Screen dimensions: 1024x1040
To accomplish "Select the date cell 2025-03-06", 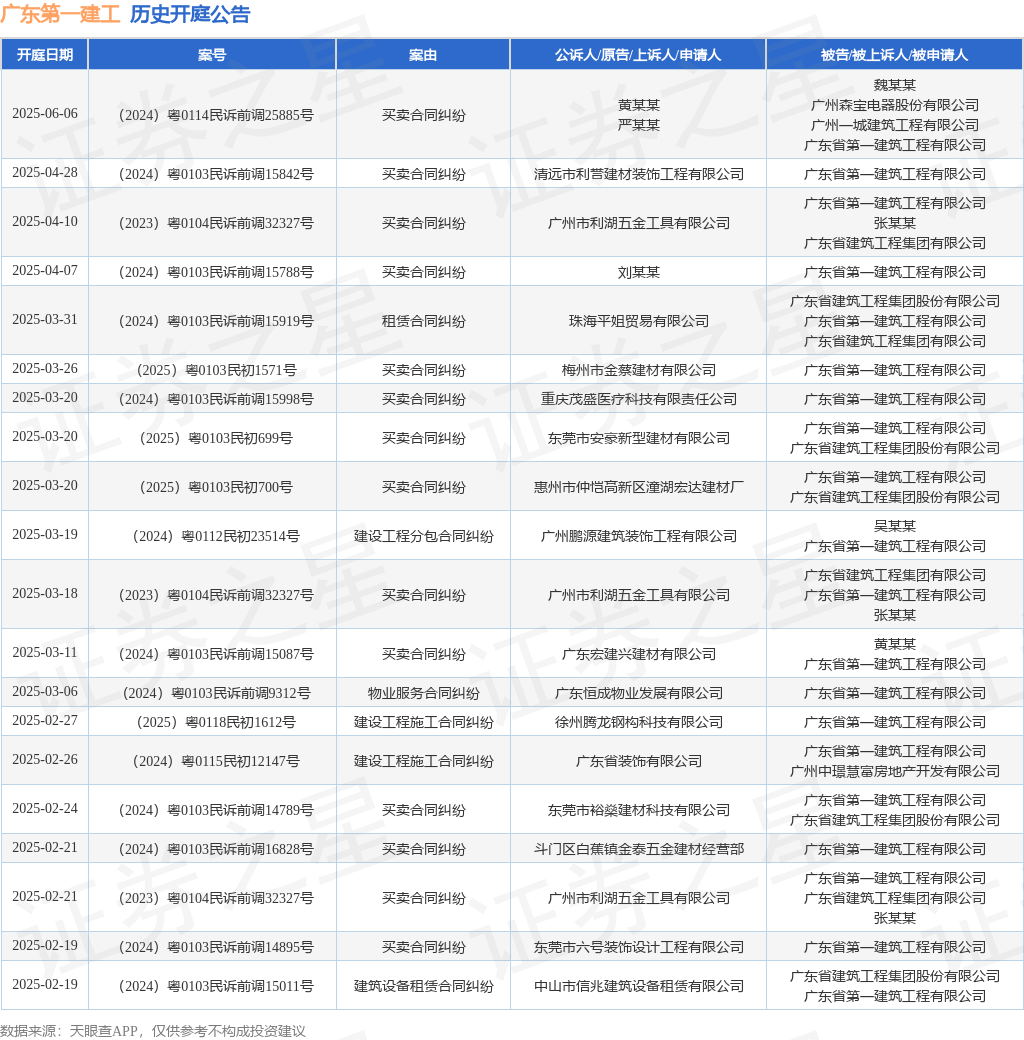I will pos(44,692).
